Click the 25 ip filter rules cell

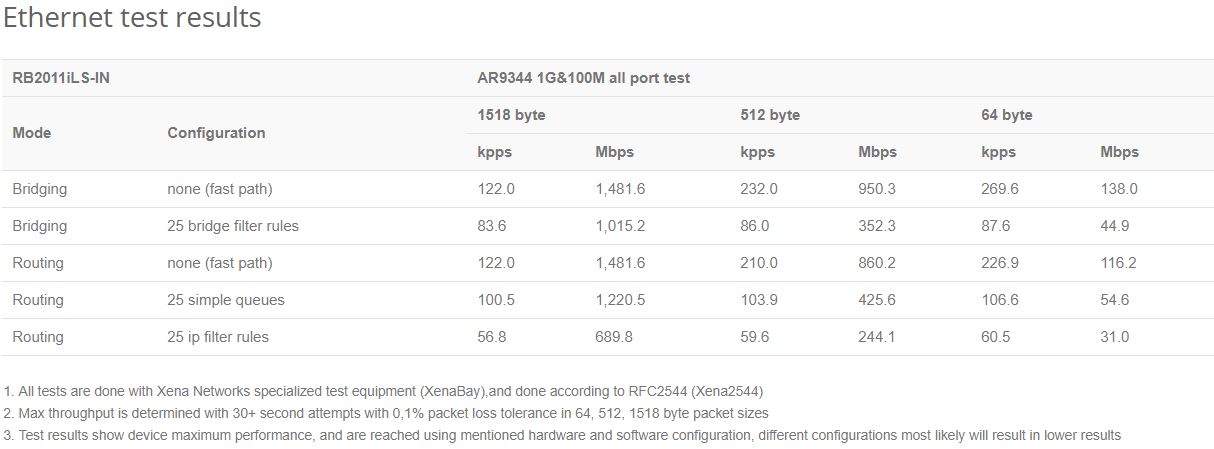(218, 337)
